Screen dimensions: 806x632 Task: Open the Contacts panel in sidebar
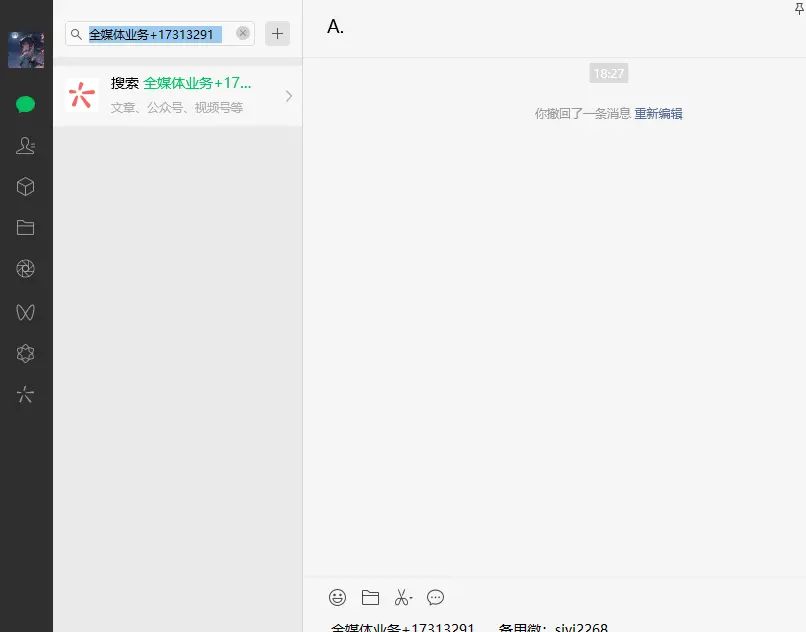point(26,145)
